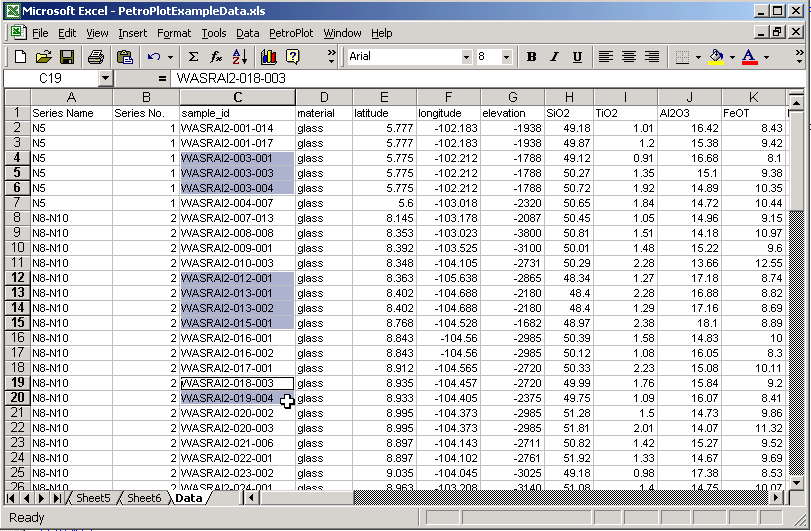Save the workbook with the floppy icon
The height and width of the screenshot is (531, 811).
point(67,57)
